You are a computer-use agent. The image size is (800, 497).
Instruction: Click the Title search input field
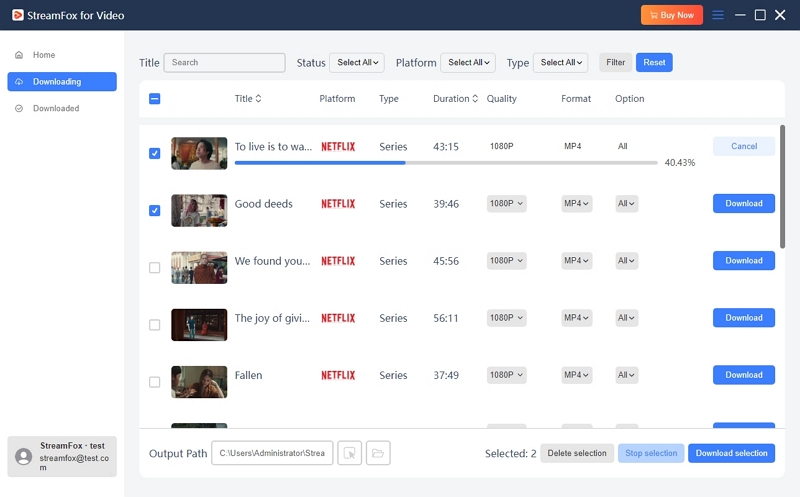tap(224, 62)
